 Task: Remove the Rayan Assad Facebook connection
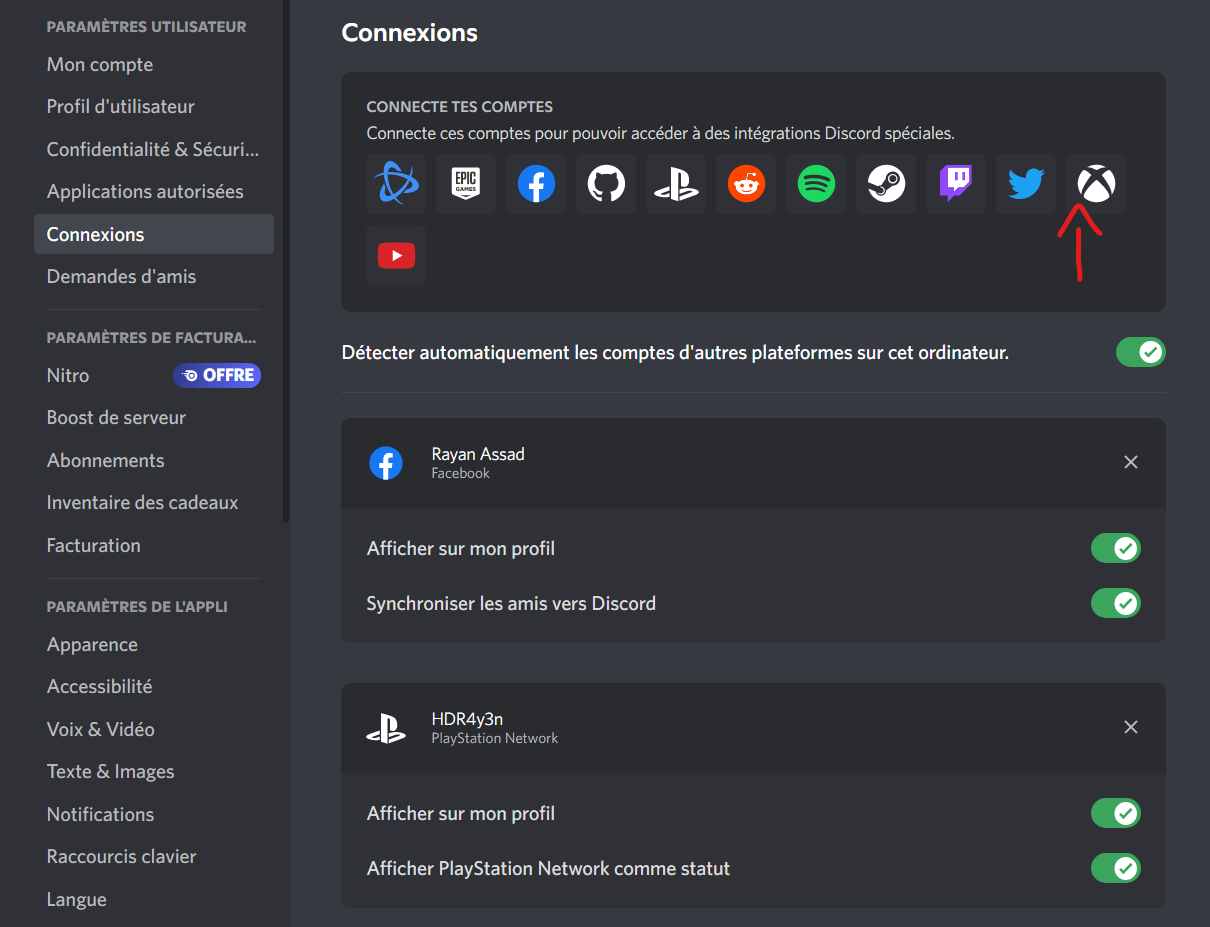click(1131, 462)
